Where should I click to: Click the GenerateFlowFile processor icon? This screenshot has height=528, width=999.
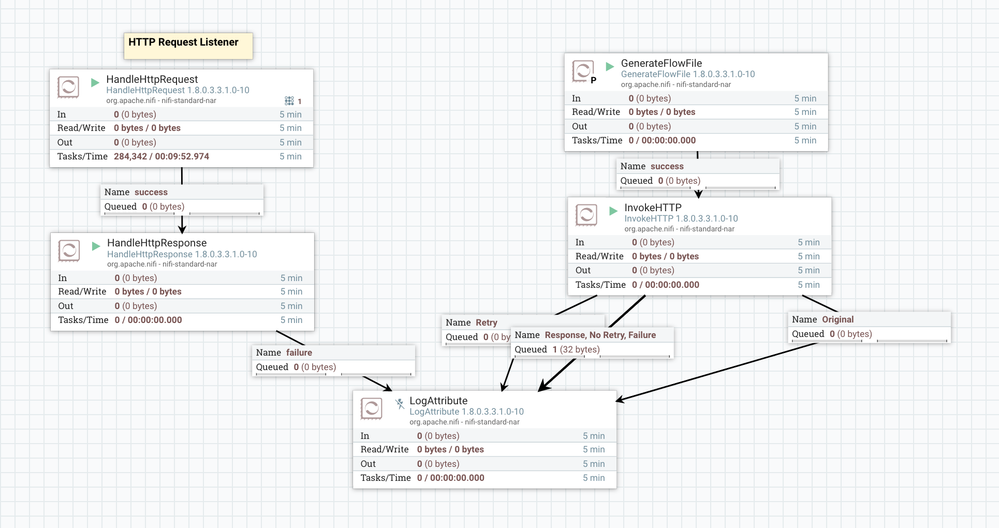coord(582,71)
